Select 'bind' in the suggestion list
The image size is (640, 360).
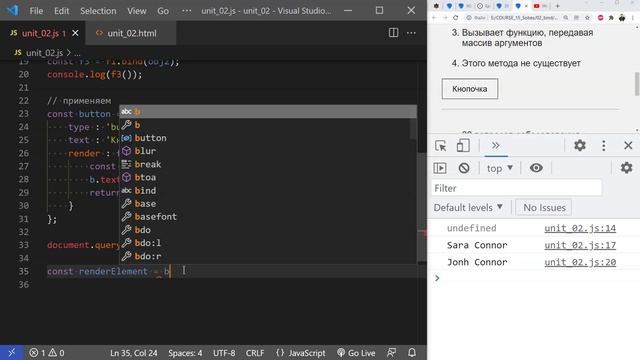click(x=268, y=191)
